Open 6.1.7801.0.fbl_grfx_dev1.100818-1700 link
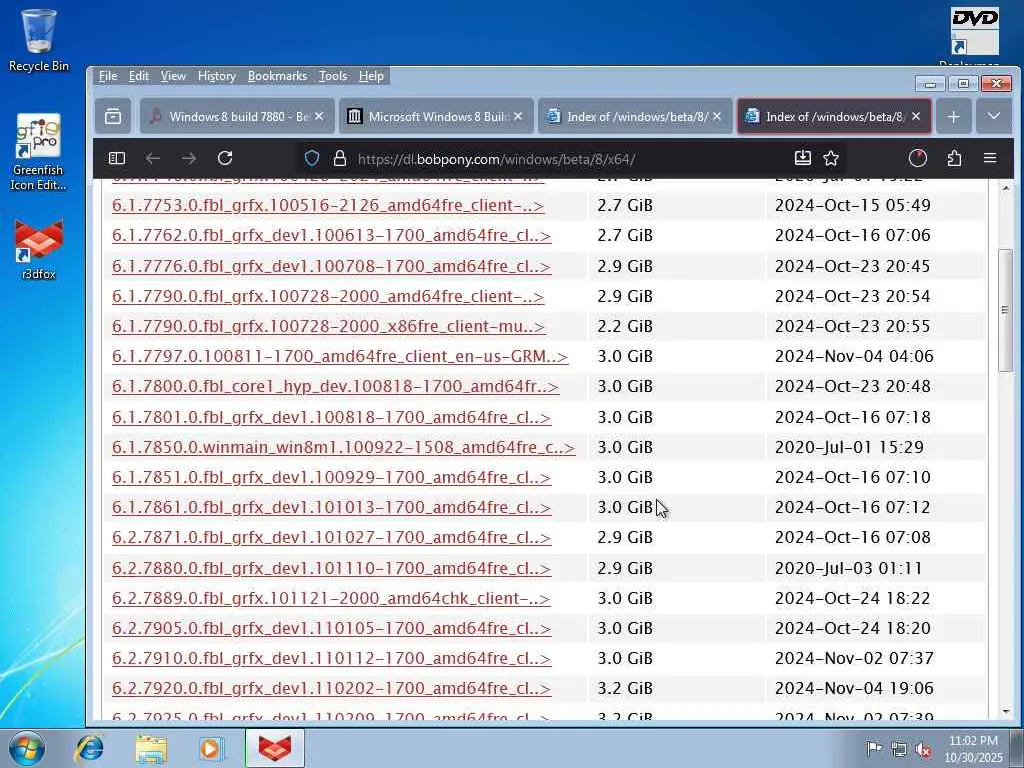This screenshot has height=768, width=1024. point(331,417)
